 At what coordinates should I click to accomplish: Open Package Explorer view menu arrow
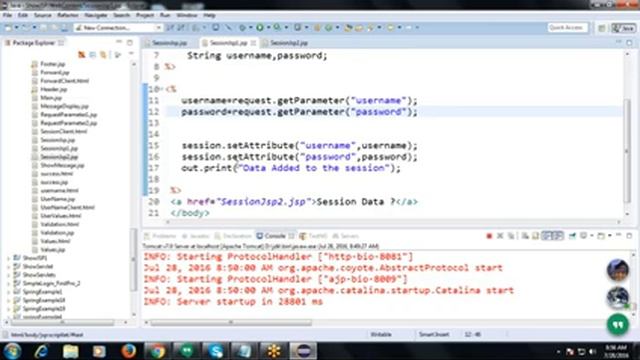click(131, 54)
